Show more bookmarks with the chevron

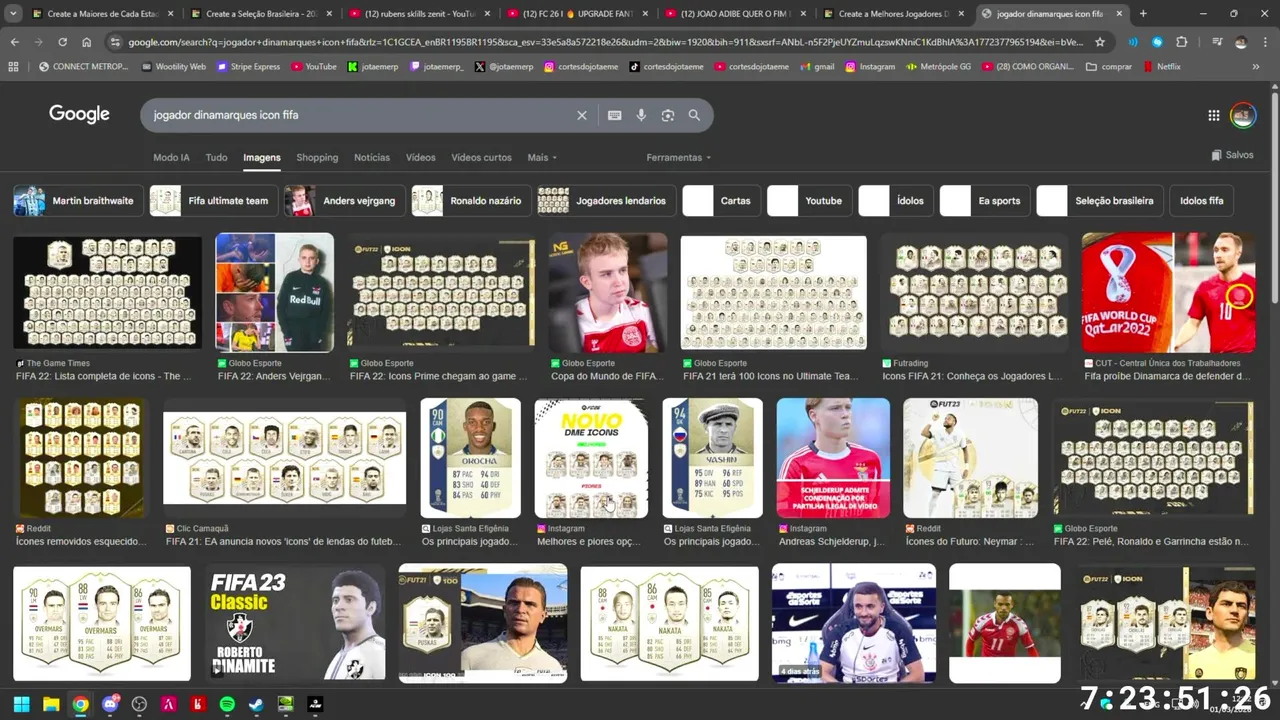point(1255,66)
